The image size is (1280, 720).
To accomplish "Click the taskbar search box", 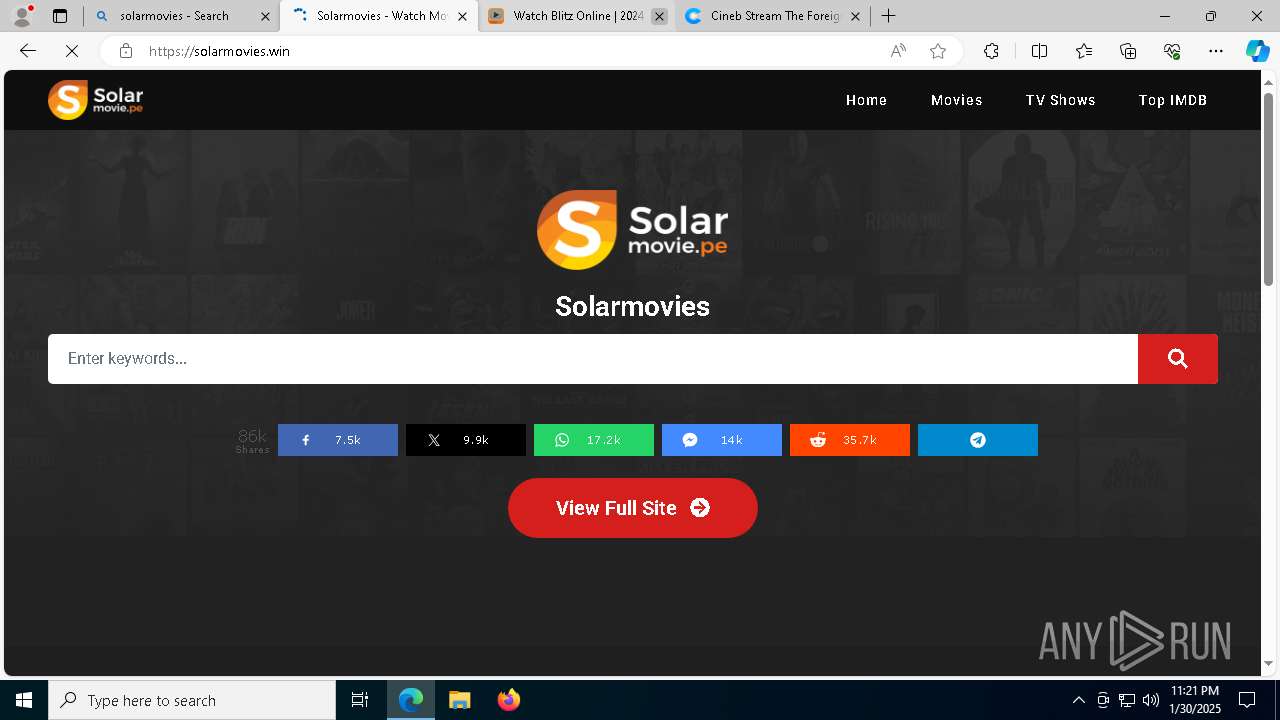I will pos(192,700).
